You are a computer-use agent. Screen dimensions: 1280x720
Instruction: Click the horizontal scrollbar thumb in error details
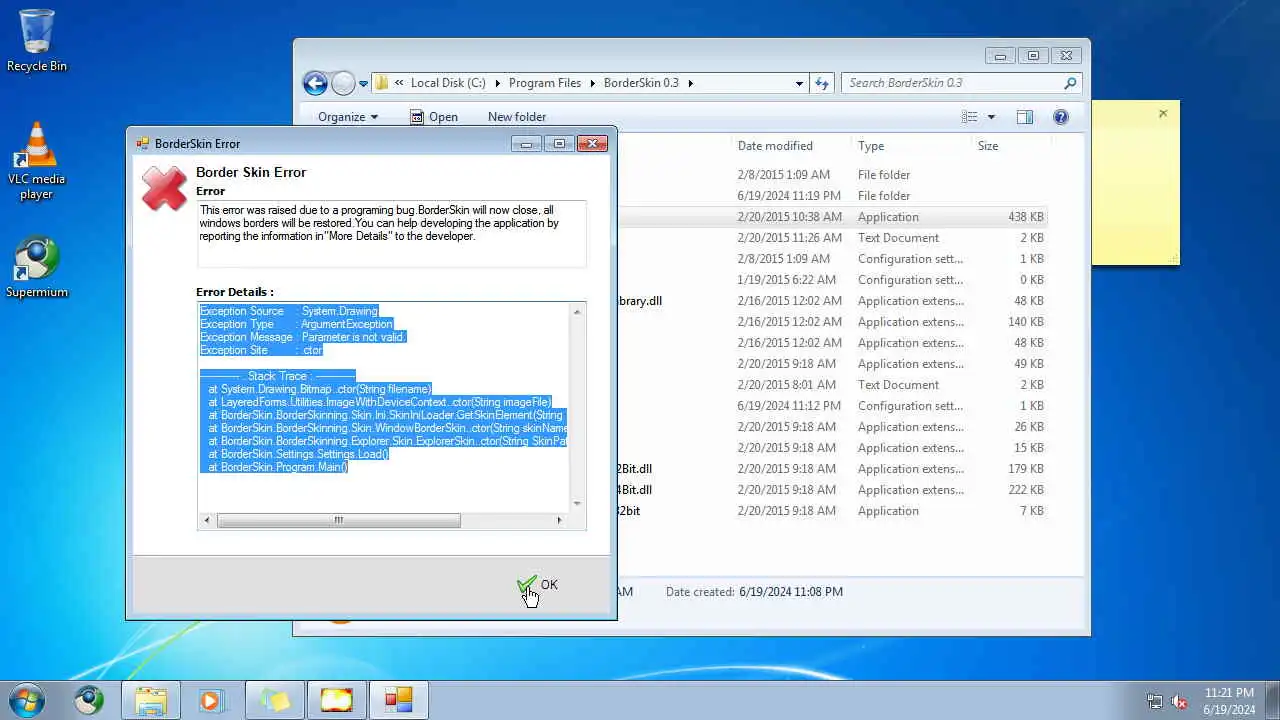click(x=339, y=520)
